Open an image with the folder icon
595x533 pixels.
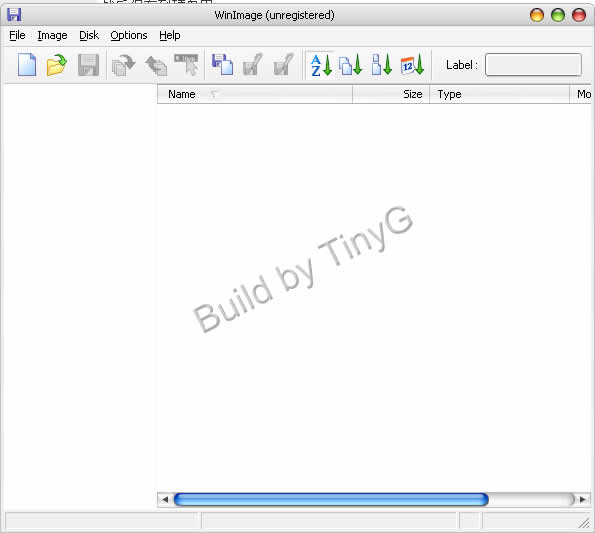[57, 65]
